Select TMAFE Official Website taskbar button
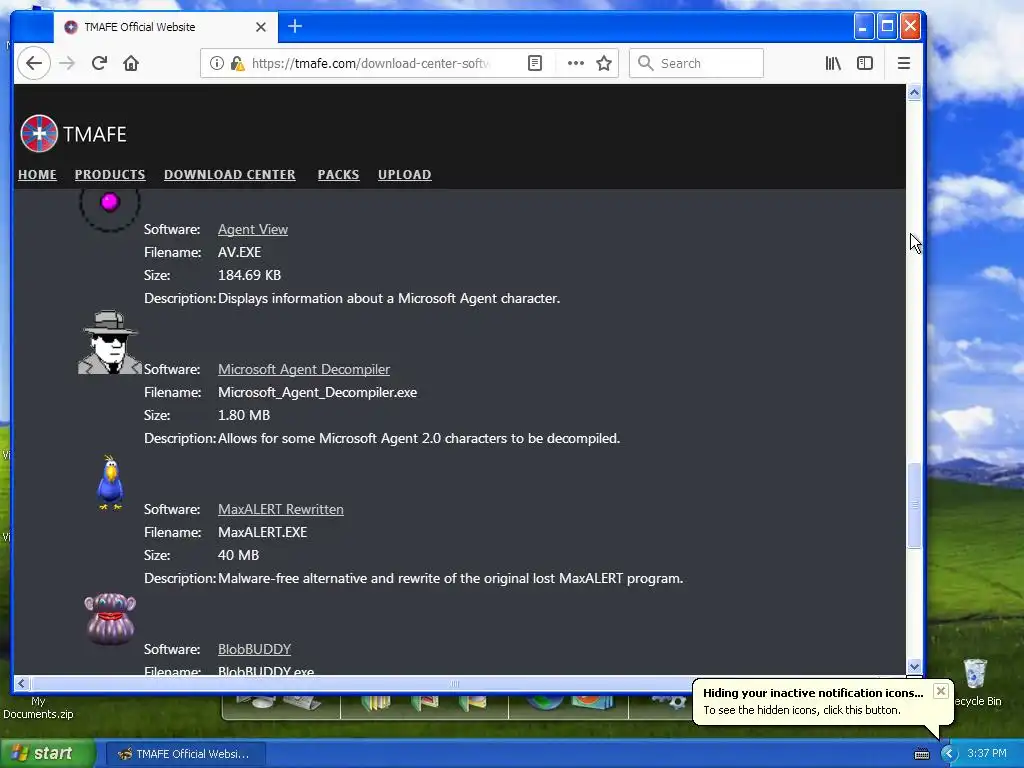This screenshot has height=768, width=1024. click(185, 754)
